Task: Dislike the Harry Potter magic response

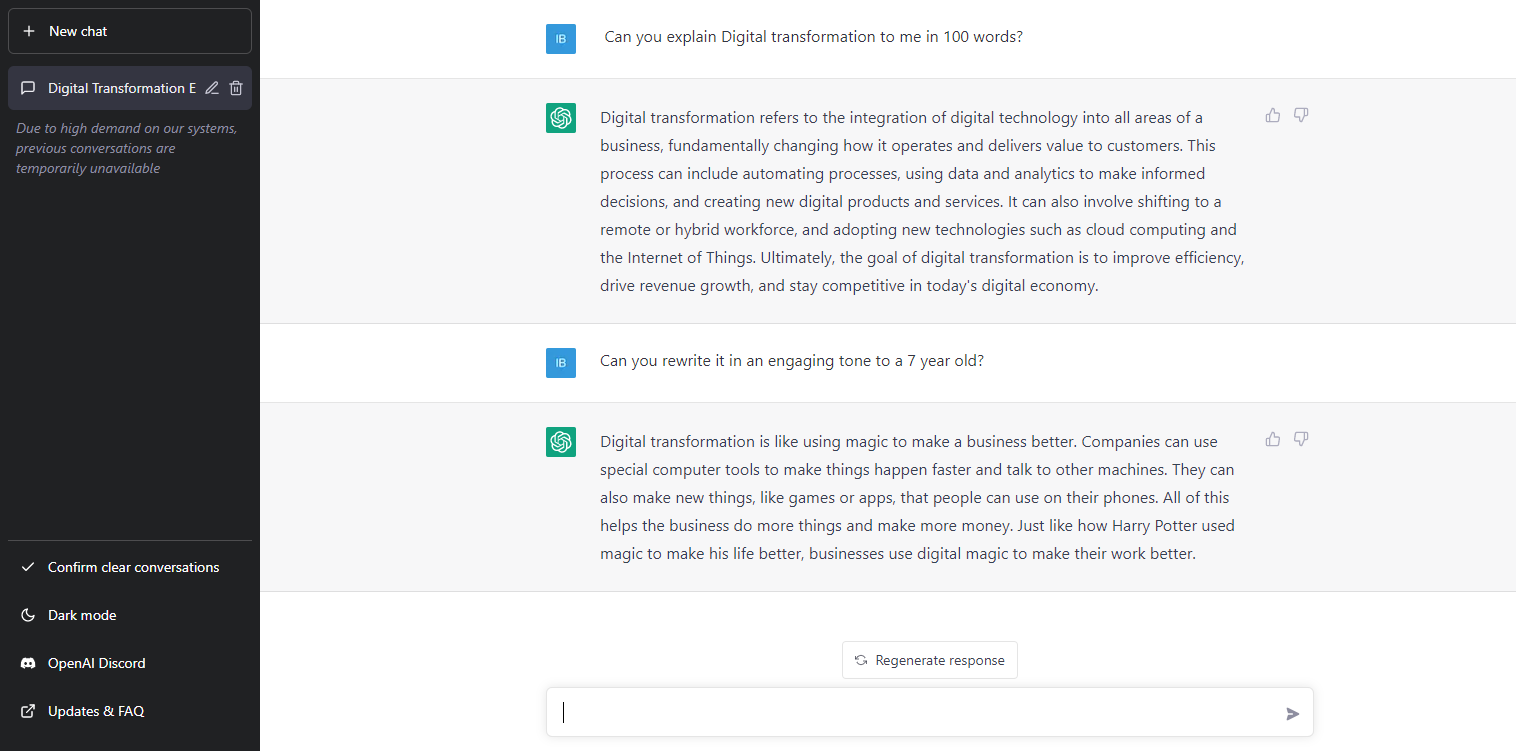Action: coord(1301,439)
